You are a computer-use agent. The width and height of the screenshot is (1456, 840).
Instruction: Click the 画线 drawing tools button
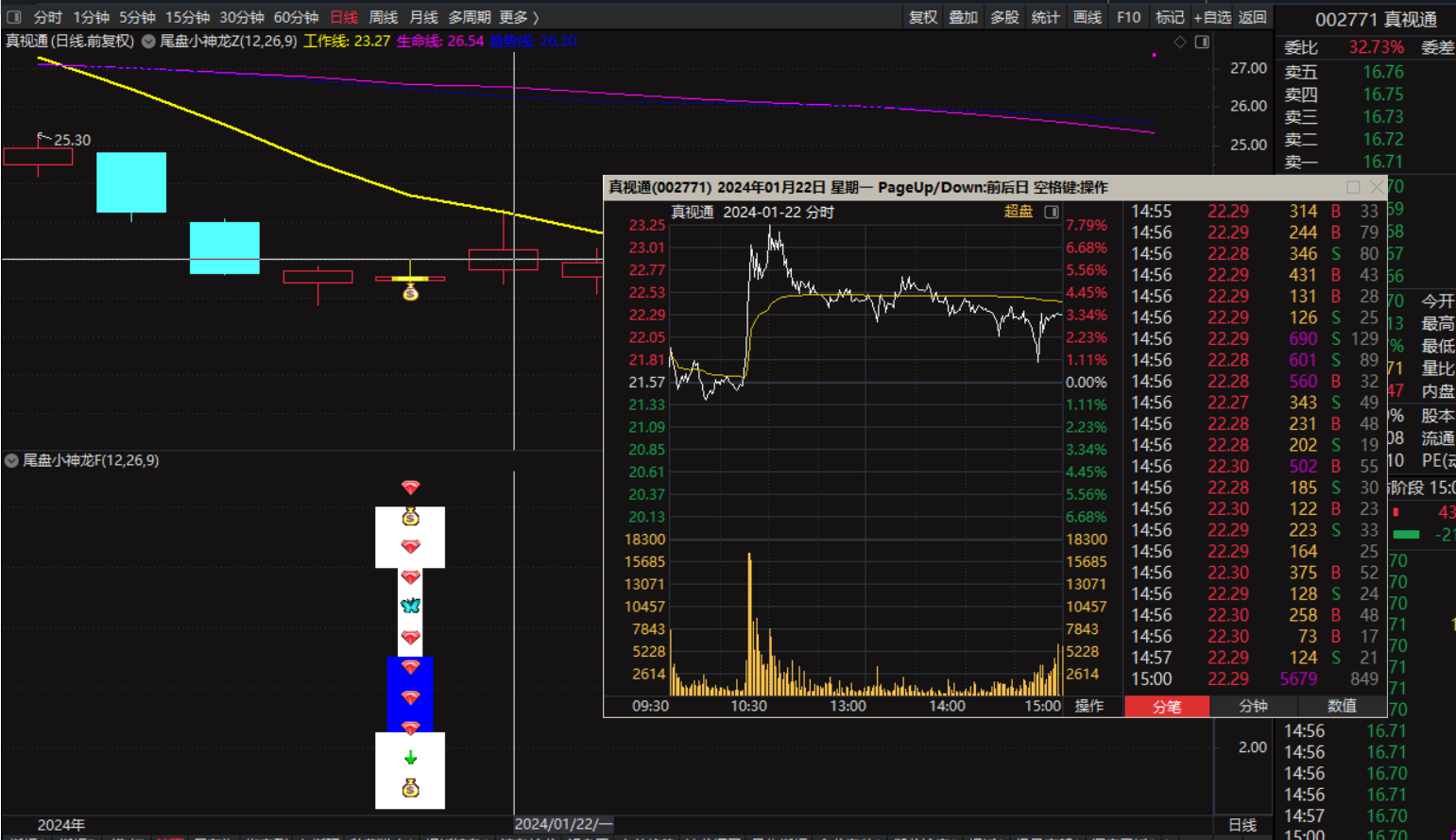point(1088,17)
